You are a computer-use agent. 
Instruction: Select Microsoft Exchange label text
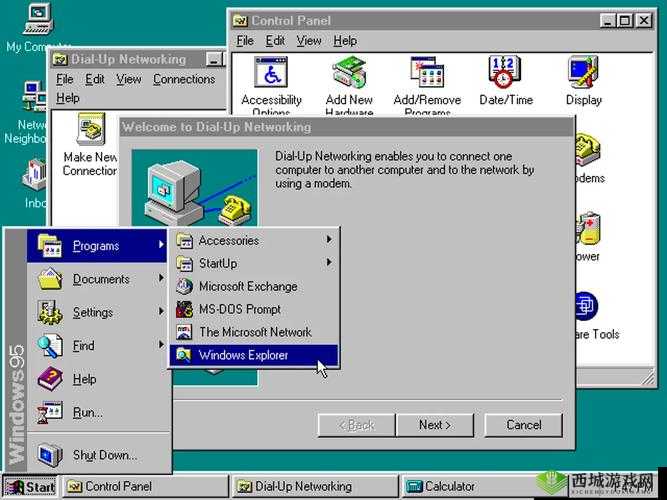tap(248, 286)
